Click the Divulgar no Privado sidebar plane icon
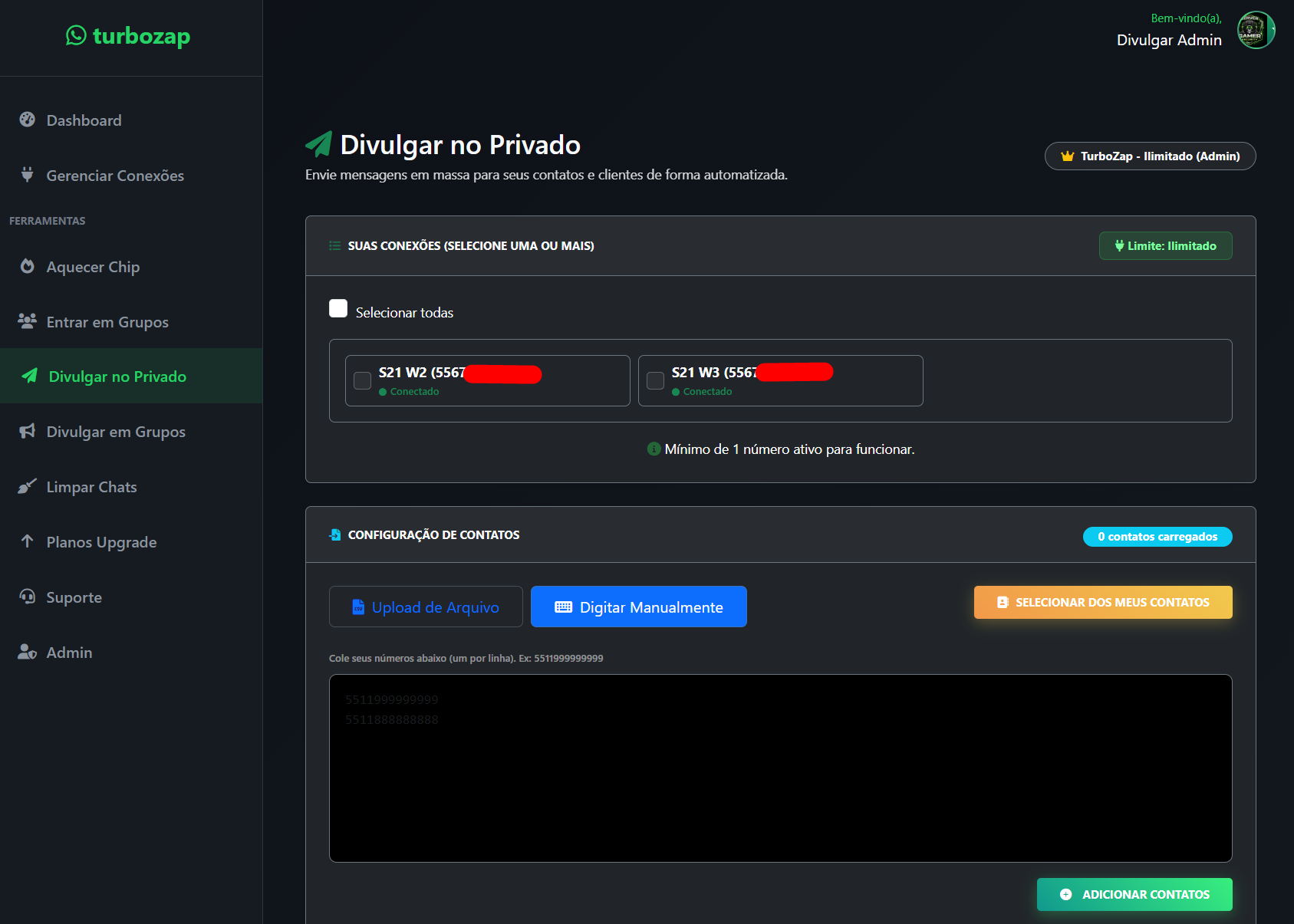Viewport: 1294px width, 924px height. click(x=30, y=376)
